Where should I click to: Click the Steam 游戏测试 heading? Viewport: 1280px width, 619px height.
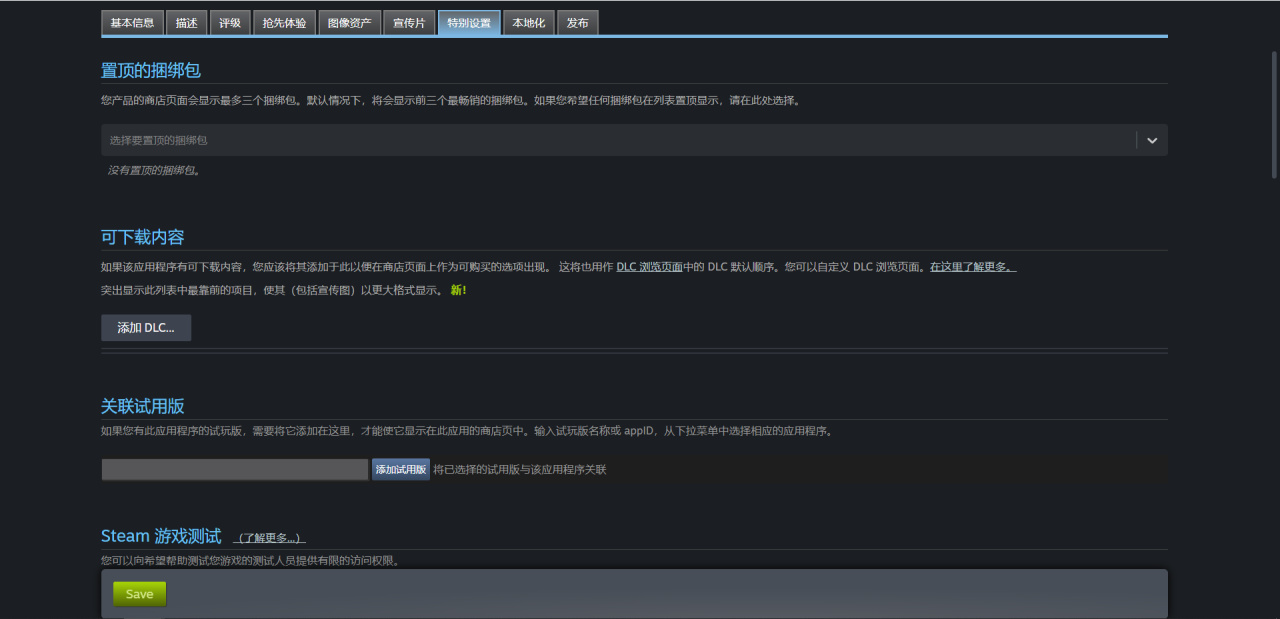point(161,536)
